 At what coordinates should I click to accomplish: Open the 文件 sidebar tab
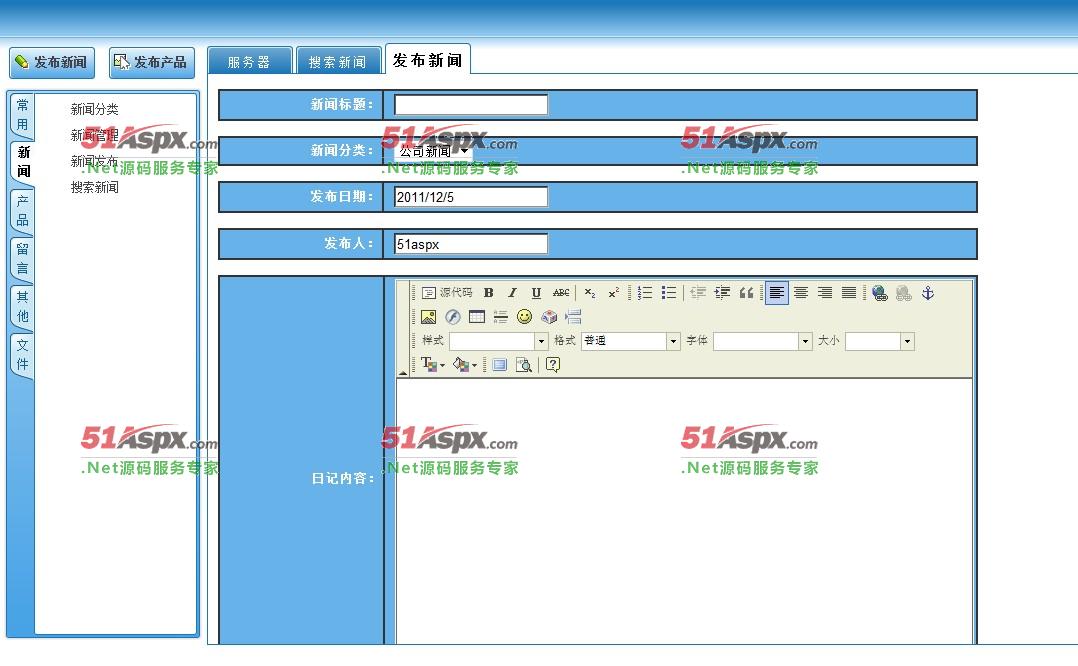(x=23, y=355)
